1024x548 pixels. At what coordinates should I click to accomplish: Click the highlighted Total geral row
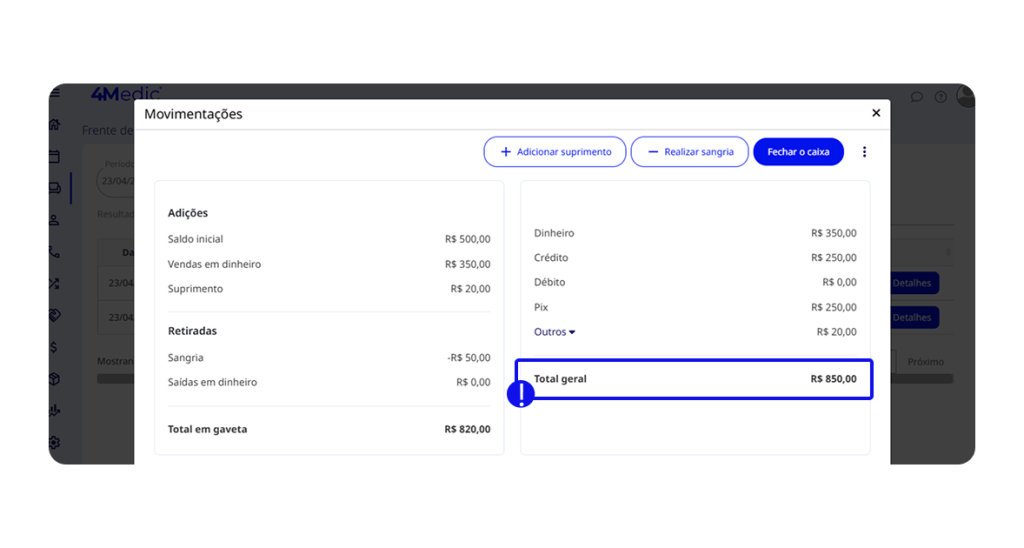694,380
